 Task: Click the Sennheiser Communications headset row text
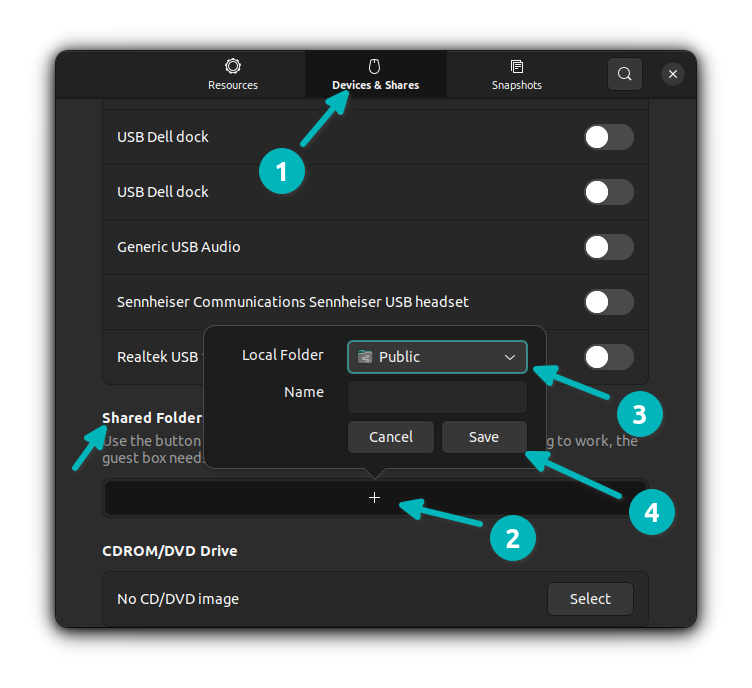(293, 302)
